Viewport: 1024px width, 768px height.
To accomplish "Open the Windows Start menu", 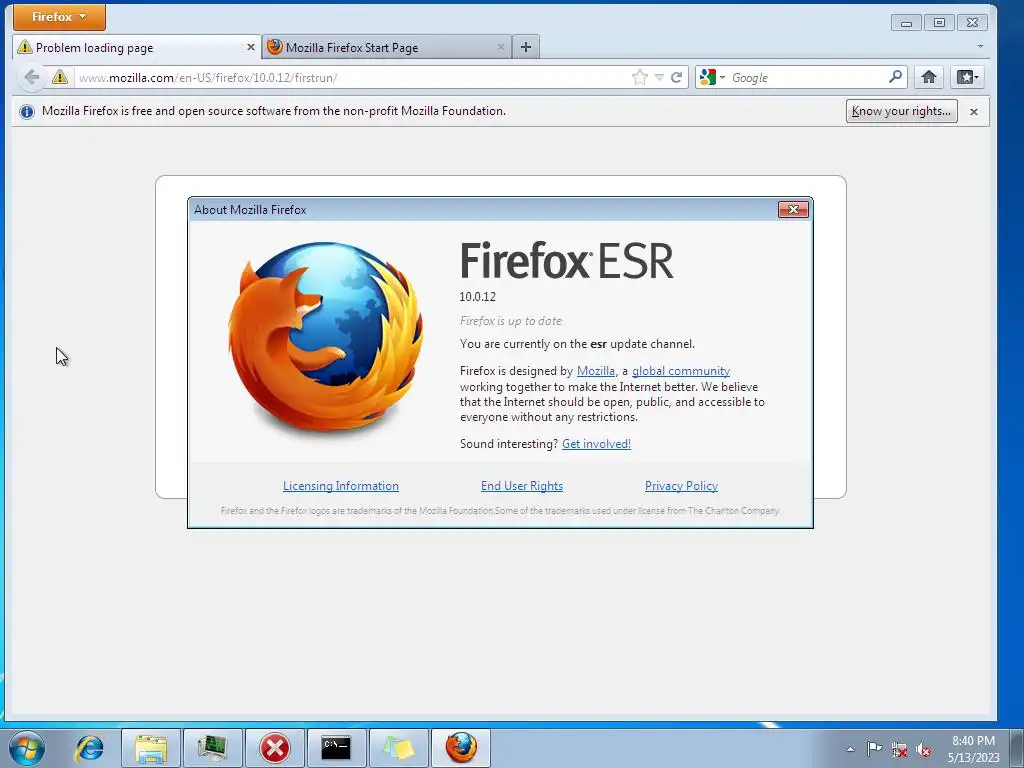I will point(27,748).
